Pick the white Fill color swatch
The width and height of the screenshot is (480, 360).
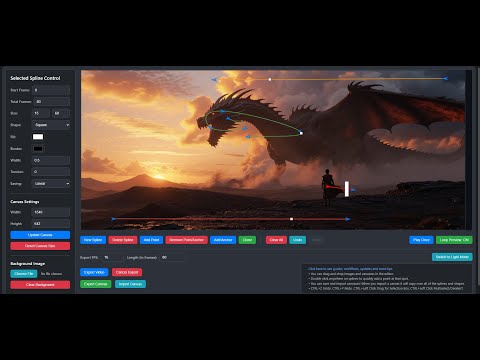coord(38,137)
